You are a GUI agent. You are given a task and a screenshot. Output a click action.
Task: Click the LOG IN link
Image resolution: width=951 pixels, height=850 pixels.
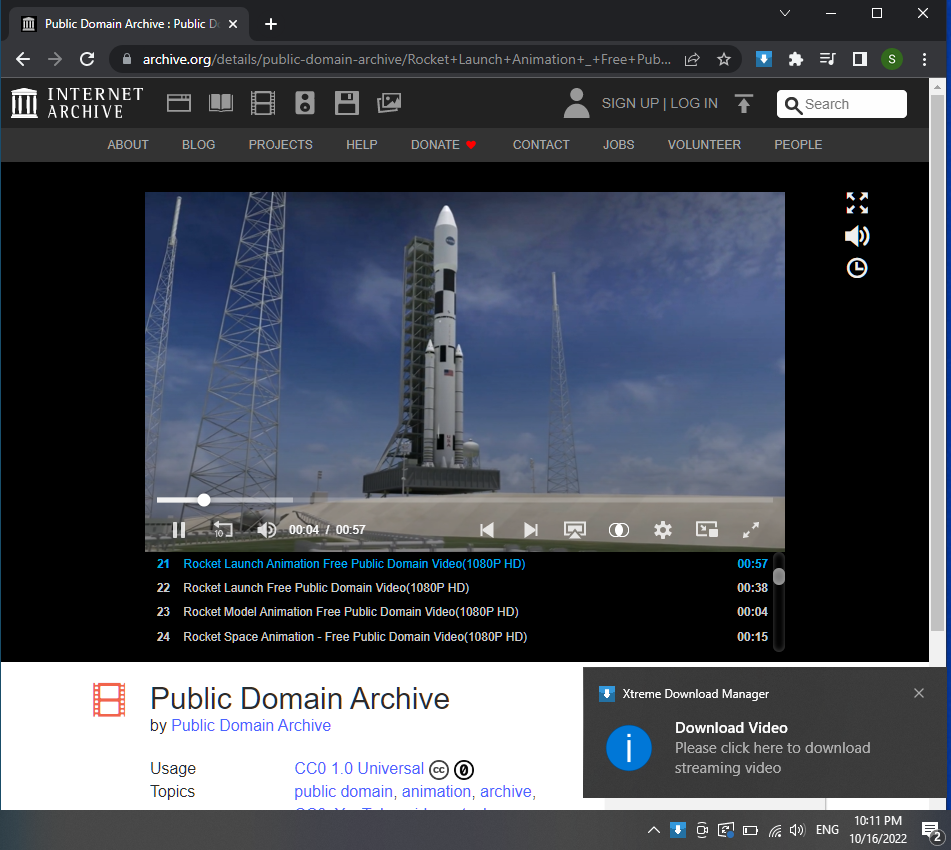click(x=693, y=103)
